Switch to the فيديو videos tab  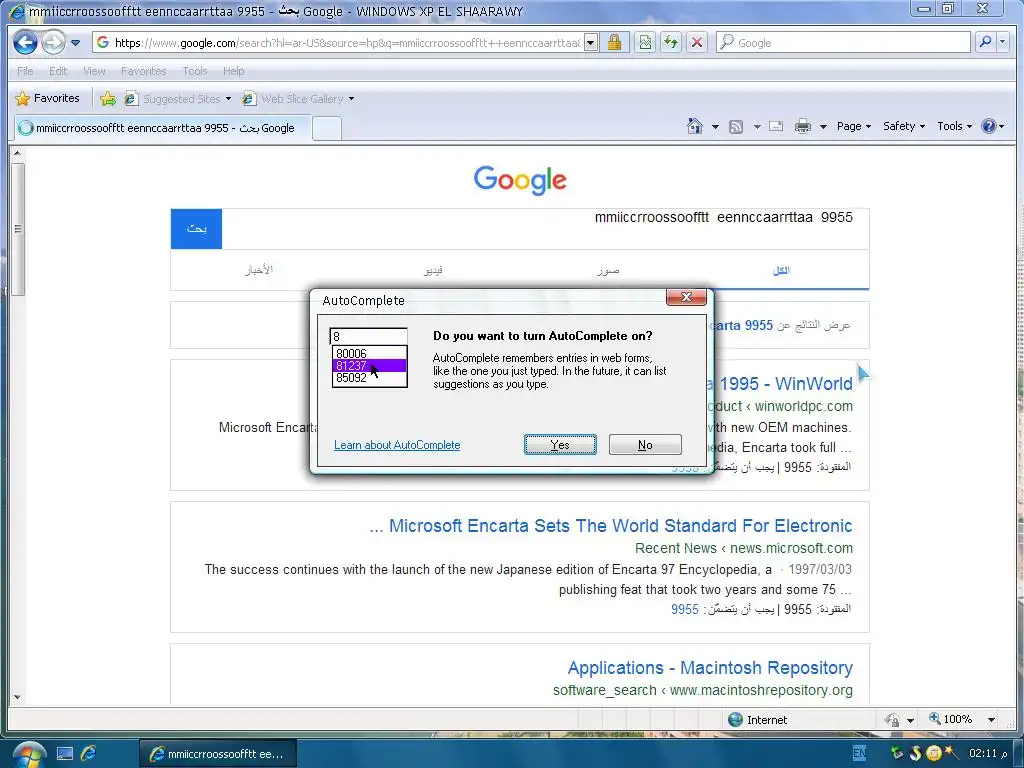pyautogui.click(x=432, y=270)
